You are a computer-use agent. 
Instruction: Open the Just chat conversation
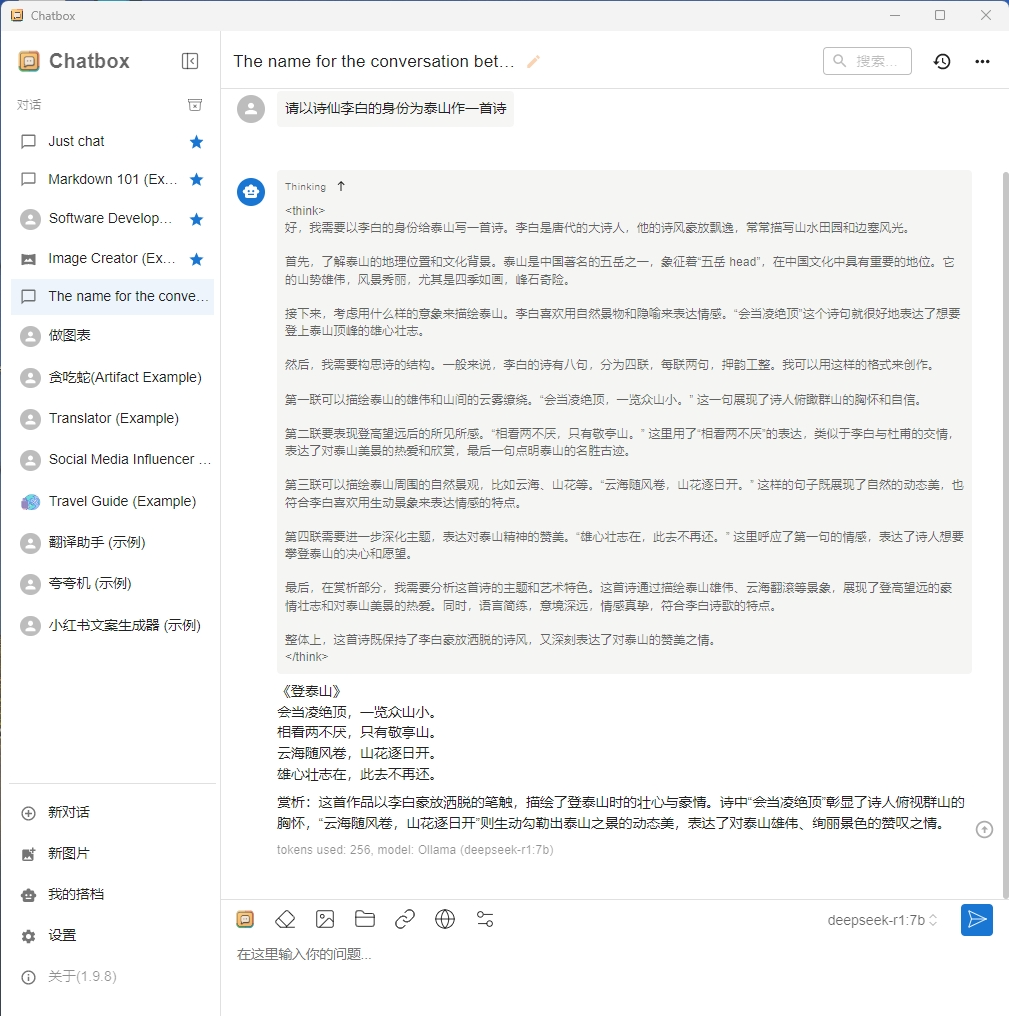112,142
